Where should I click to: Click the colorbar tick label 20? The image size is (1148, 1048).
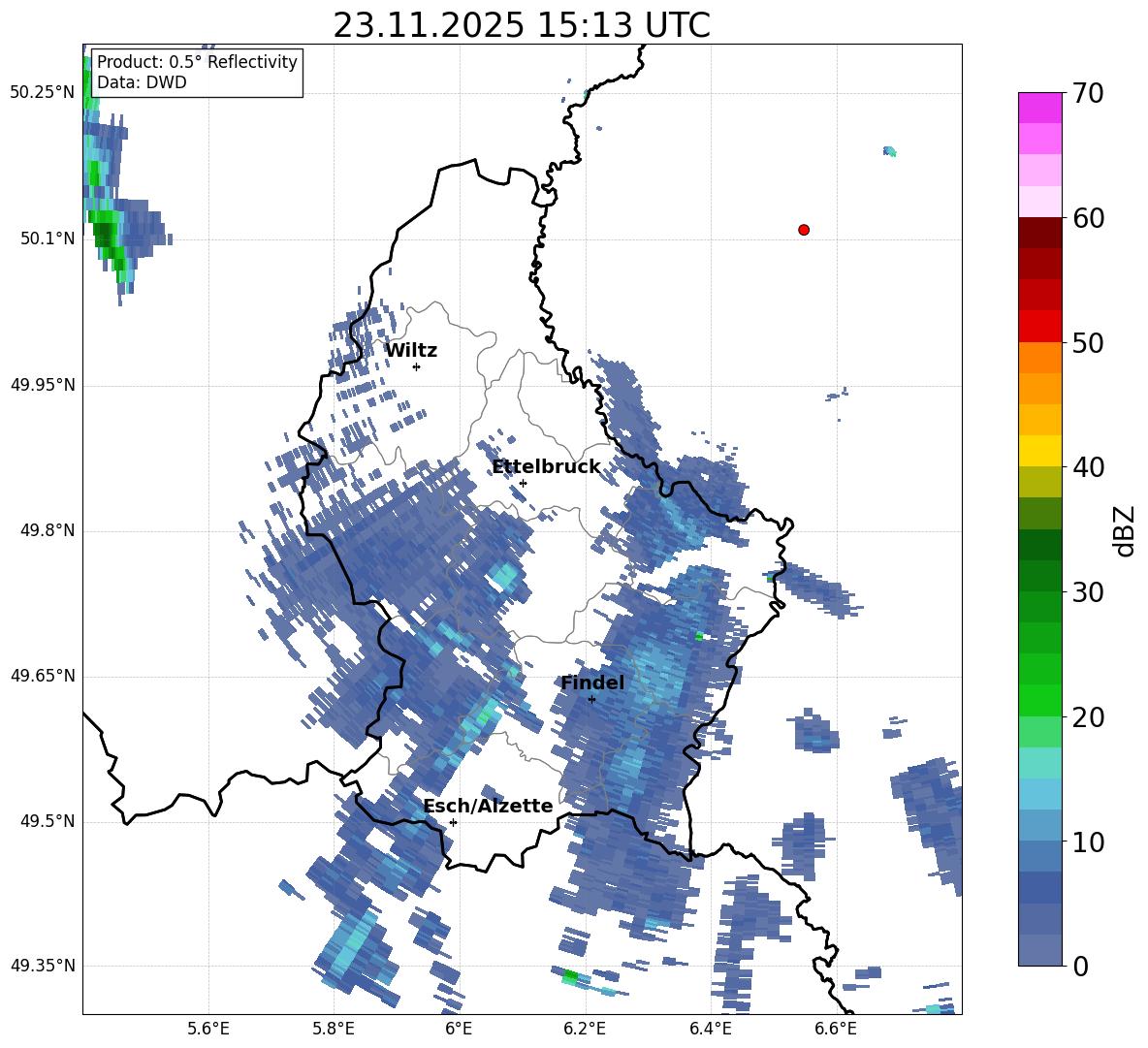pos(1087,717)
